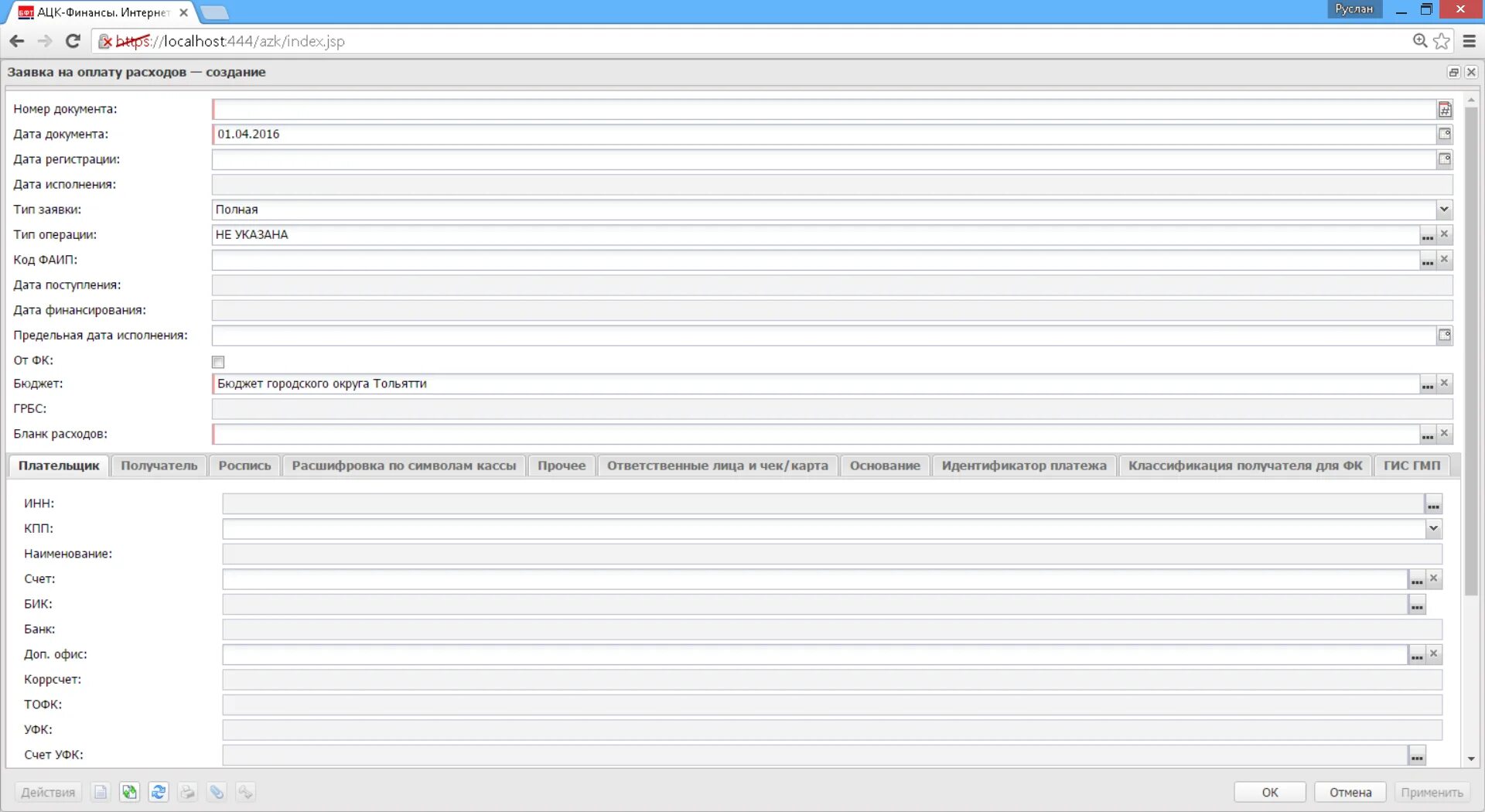The height and width of the screenshot is (812, 1485).
Task: Expand the Тип заявки dropdown
Action: 1443,210
